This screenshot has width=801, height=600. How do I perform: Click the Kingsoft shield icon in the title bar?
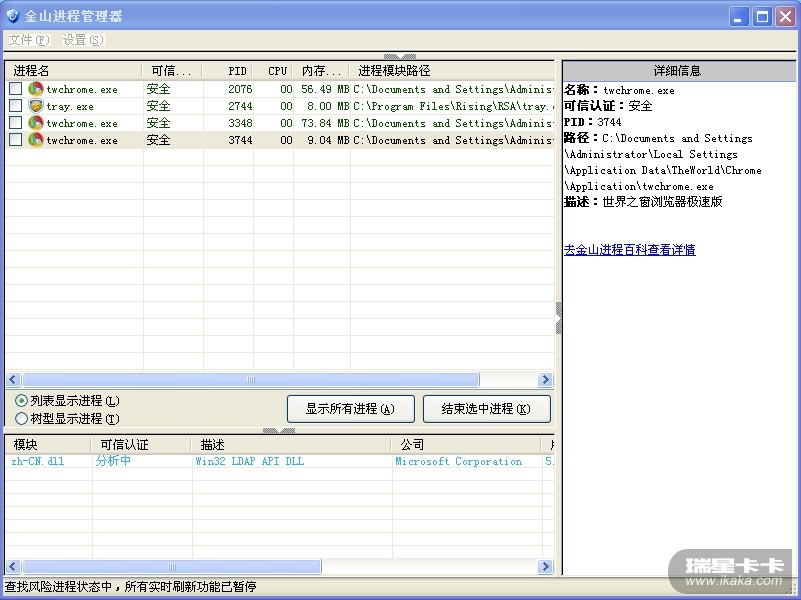point(12,16)
